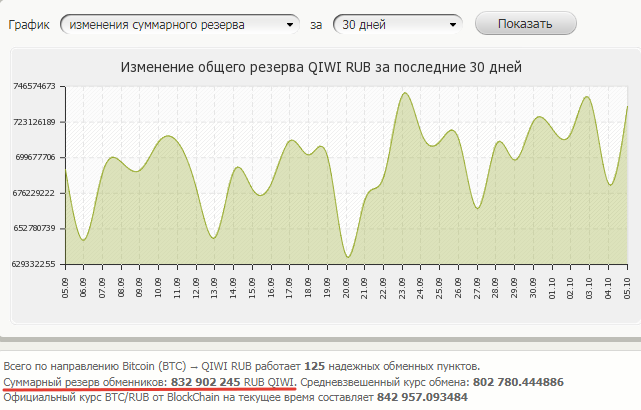
Task: Click the x-axis date 07.09
Action: 102,288
